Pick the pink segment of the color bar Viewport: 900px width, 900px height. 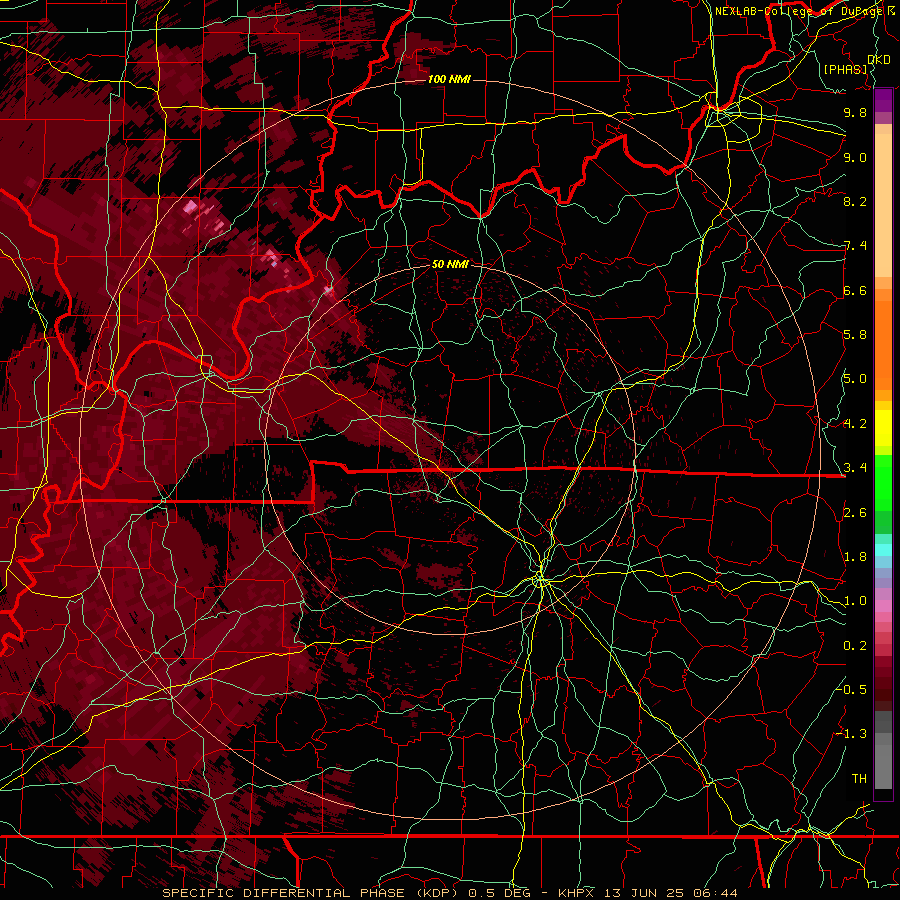tap(883, 606)
